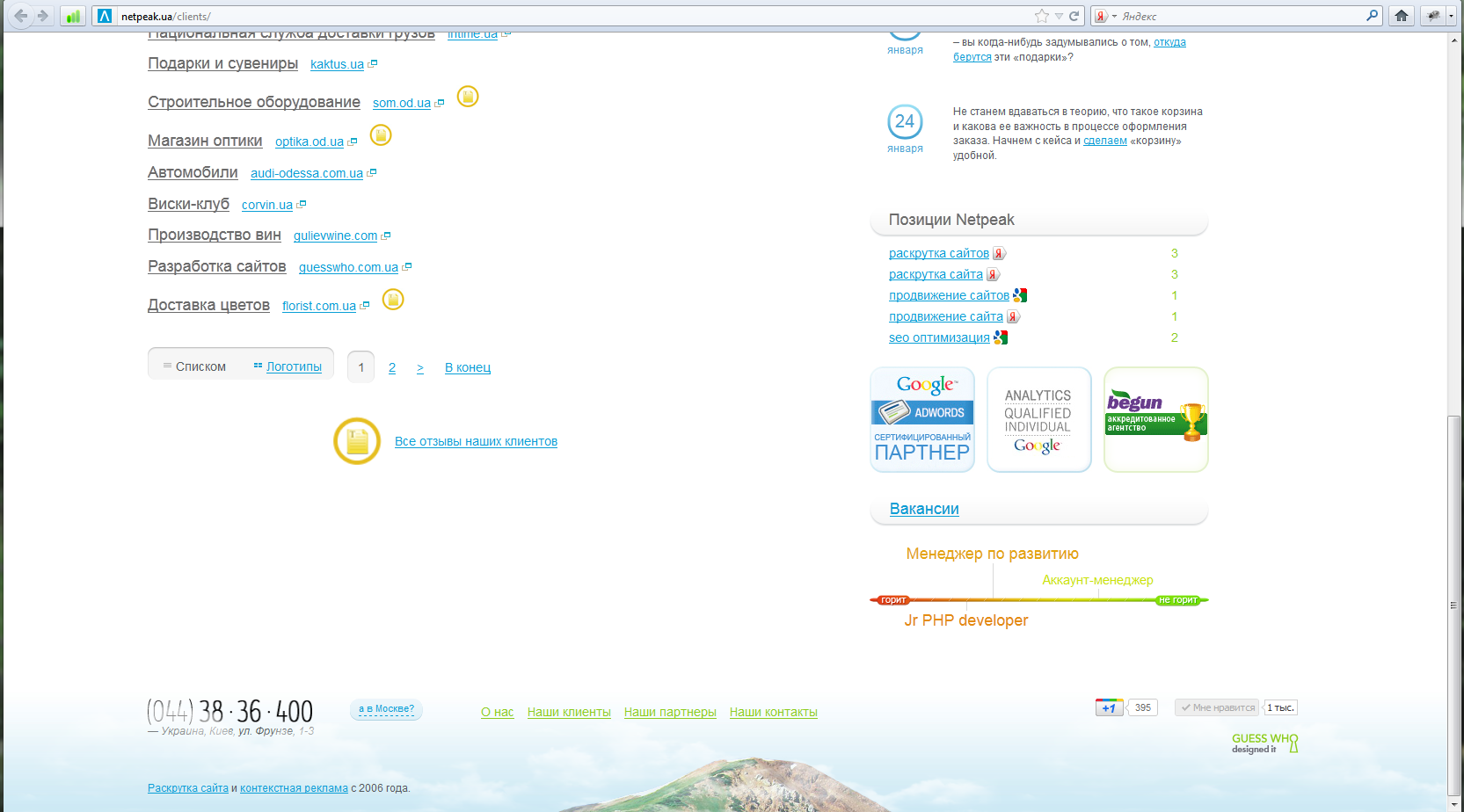Switch to the Списком view
Image resolution: width=1464 pixels, height=812 pixels.
coord(194,366)
